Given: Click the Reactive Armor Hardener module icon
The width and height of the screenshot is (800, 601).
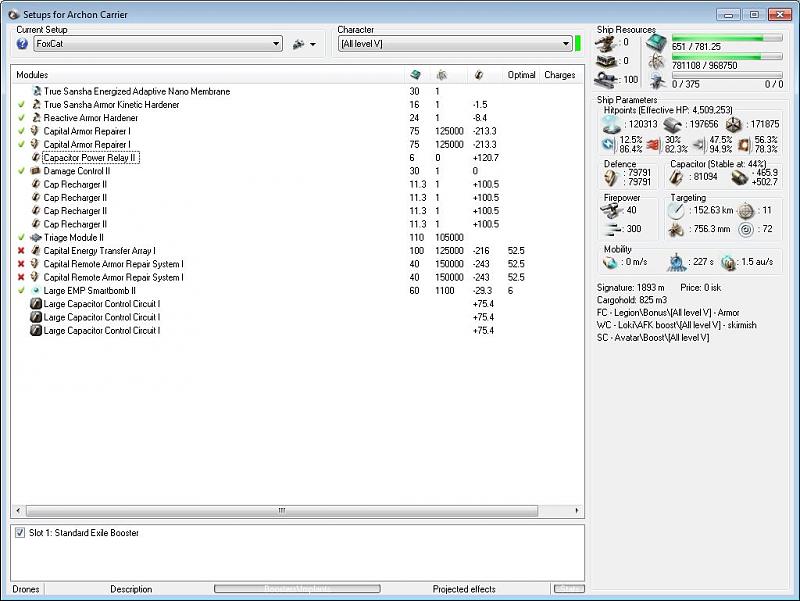Looking at the screenshot, I should [x=36, y=118].
